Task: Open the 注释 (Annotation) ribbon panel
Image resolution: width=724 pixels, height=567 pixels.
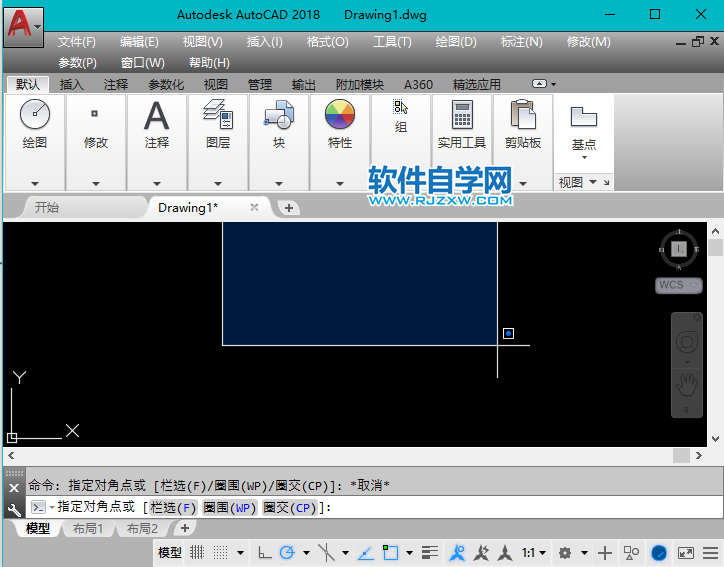Action: point(157,124)
